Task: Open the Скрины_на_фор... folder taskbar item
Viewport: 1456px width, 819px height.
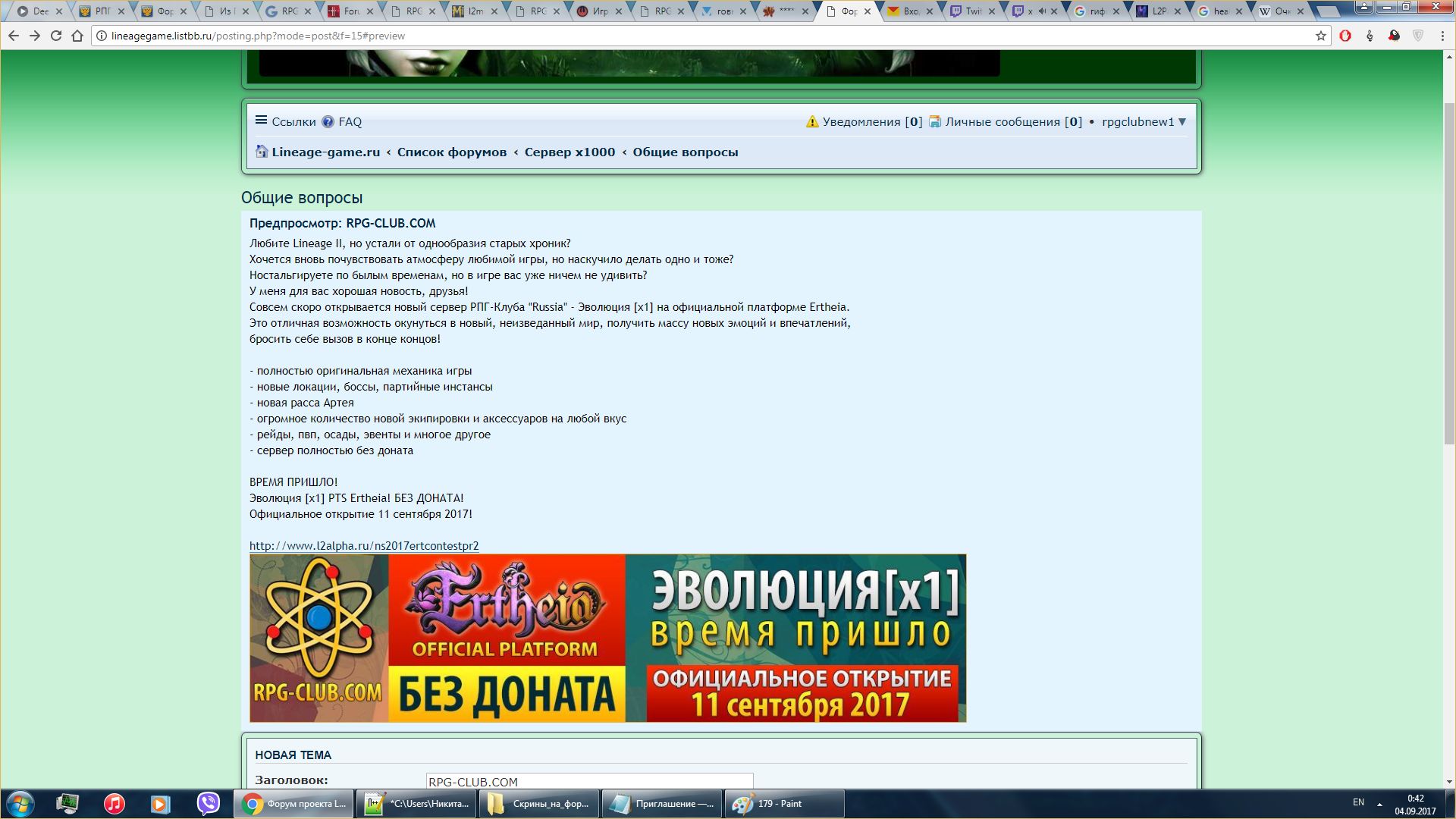Action: (538, 804)
